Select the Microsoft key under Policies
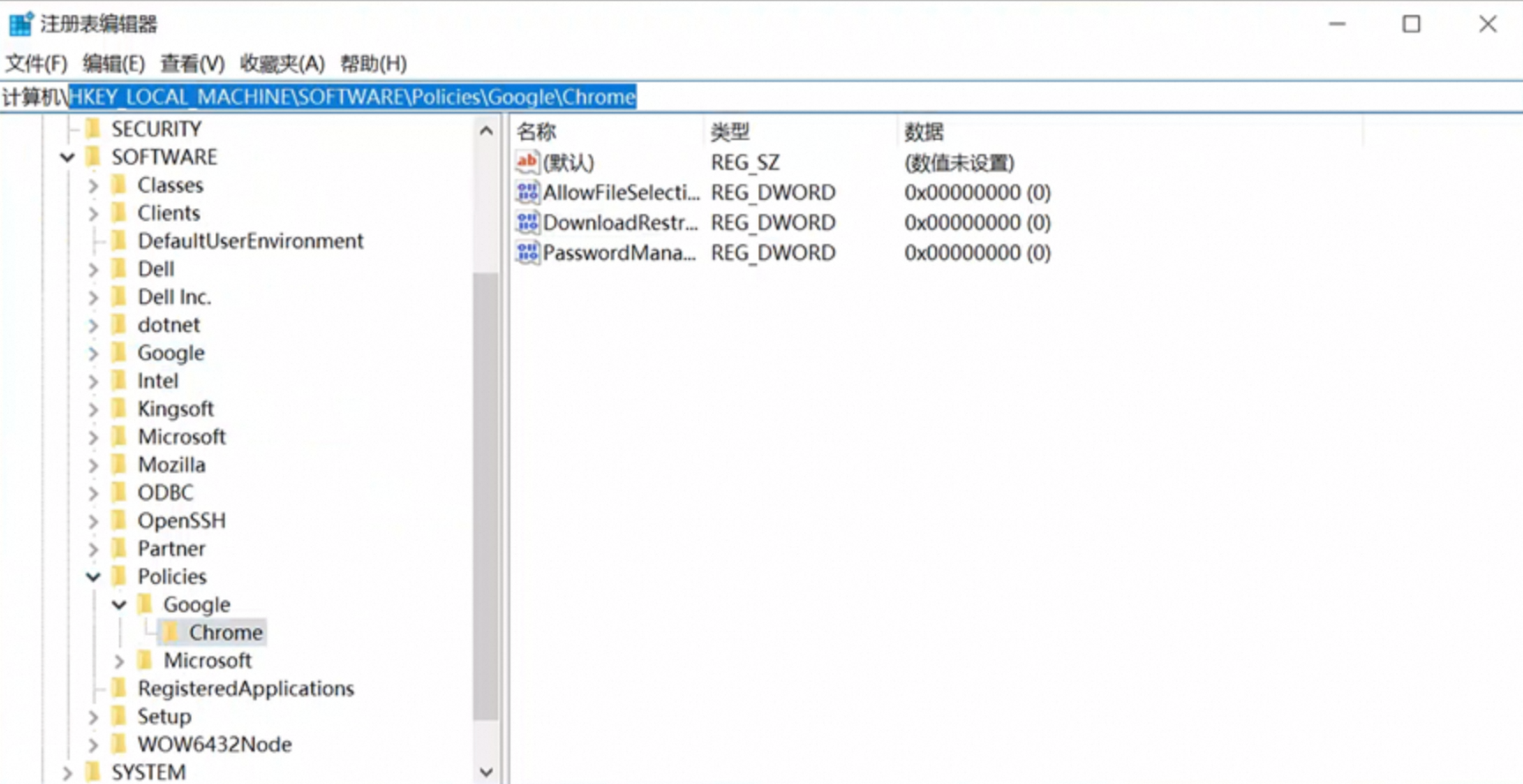 [x=207, y=661]
